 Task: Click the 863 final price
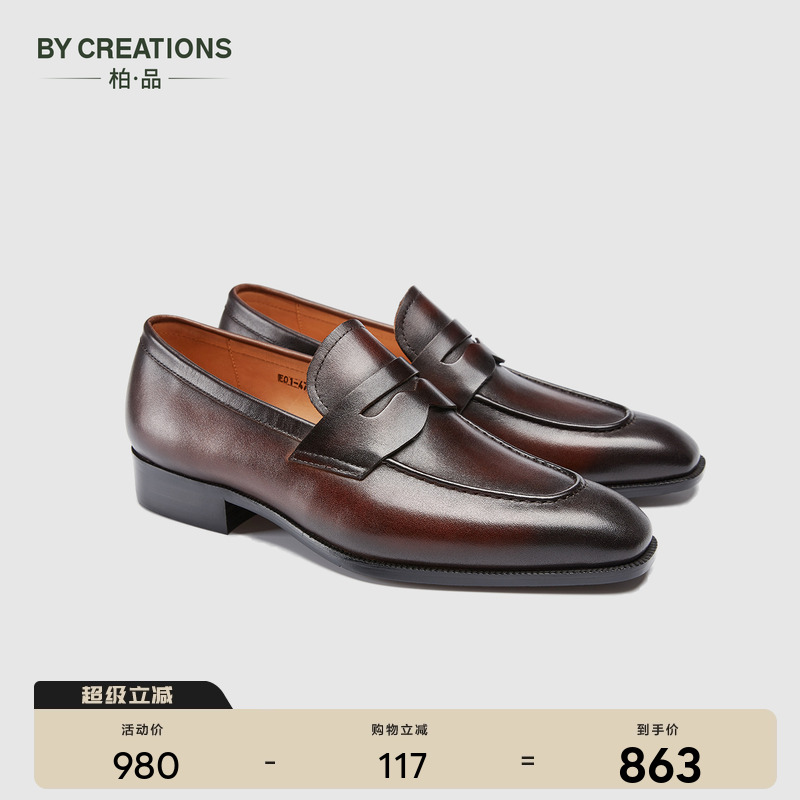(660, 765)
